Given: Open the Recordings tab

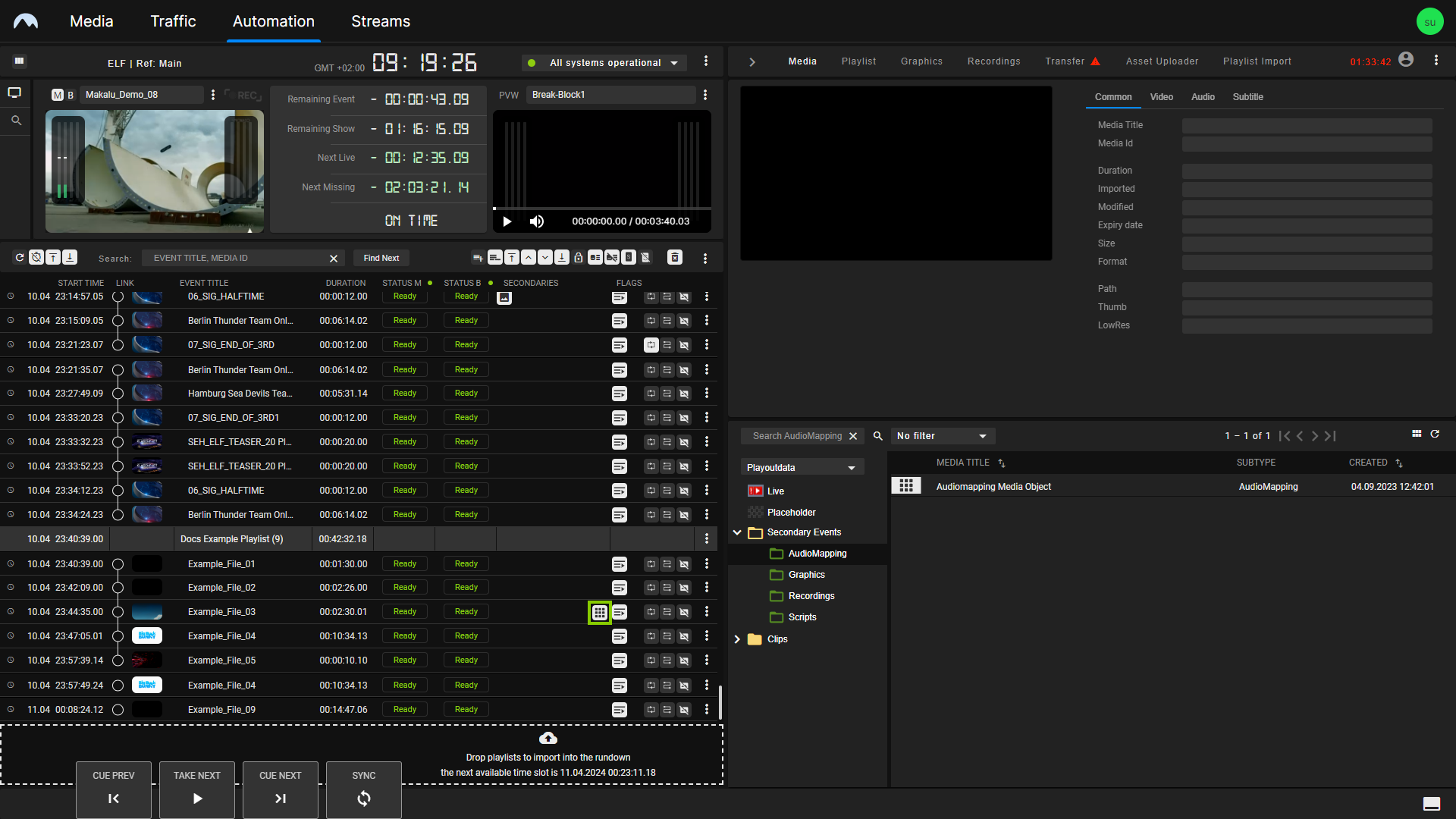Looking at the screenshot, I should 993,61.
